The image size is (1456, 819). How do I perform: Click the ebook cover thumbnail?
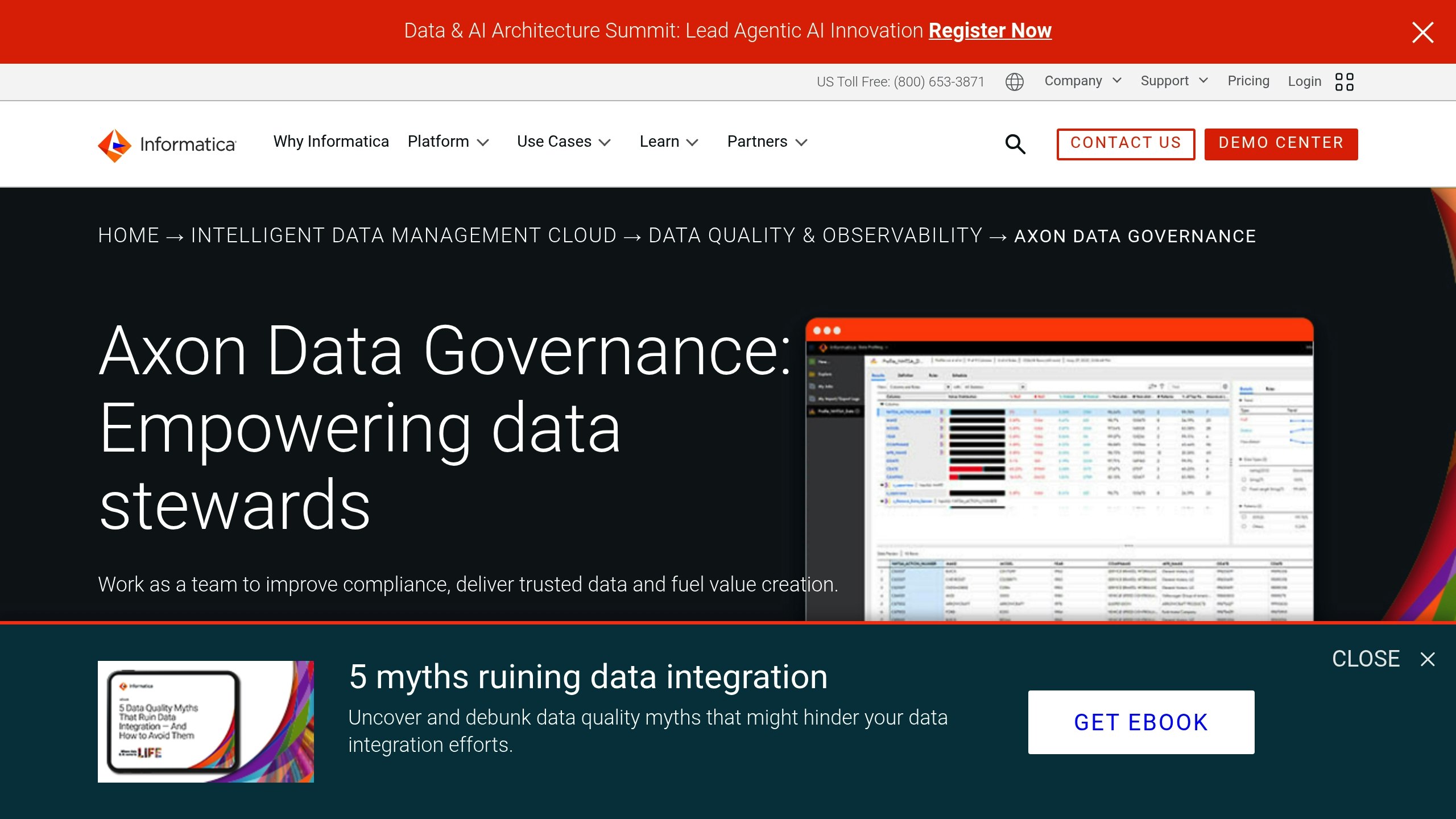pyautogui.click(x=205, y=721)
